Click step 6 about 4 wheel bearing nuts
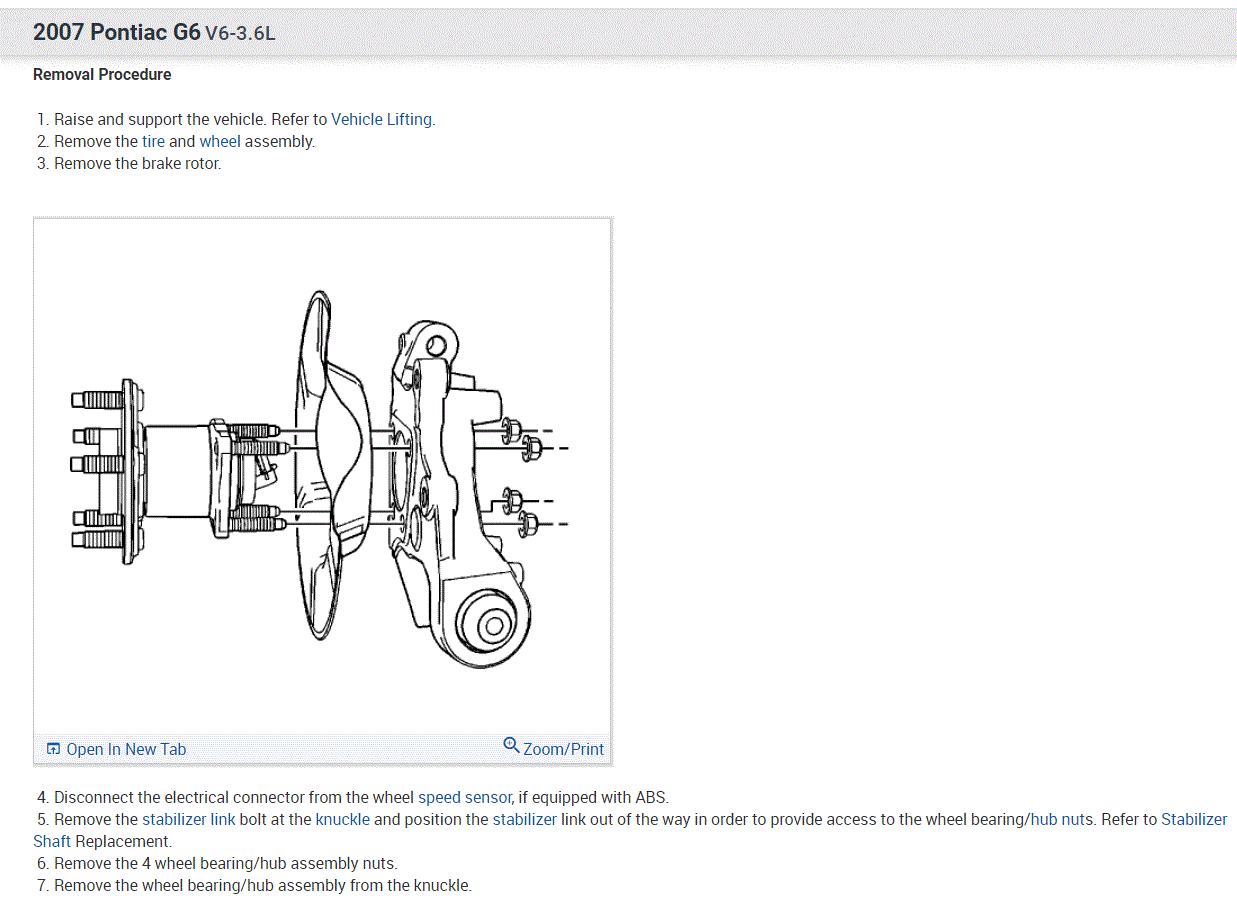Screen dimensions: 1237x898 tap(225, 863)
